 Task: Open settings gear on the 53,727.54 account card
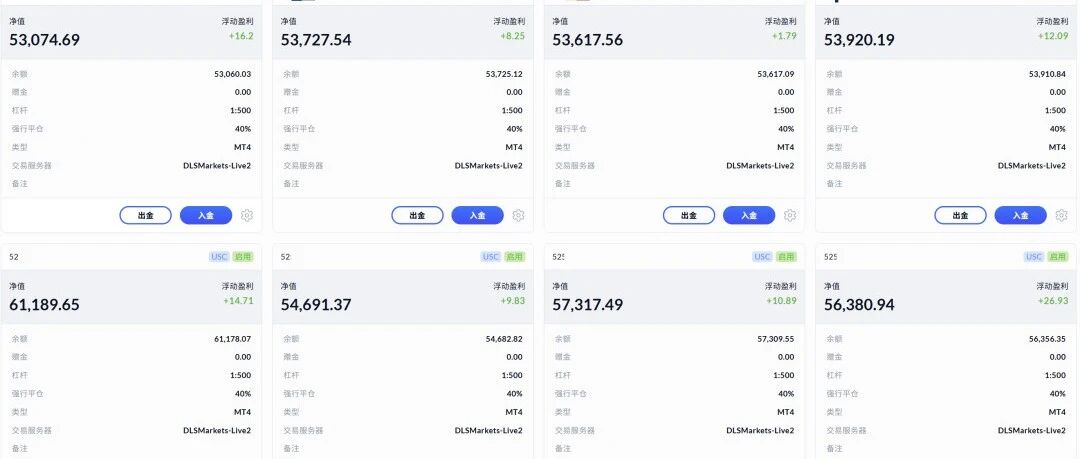519,215
